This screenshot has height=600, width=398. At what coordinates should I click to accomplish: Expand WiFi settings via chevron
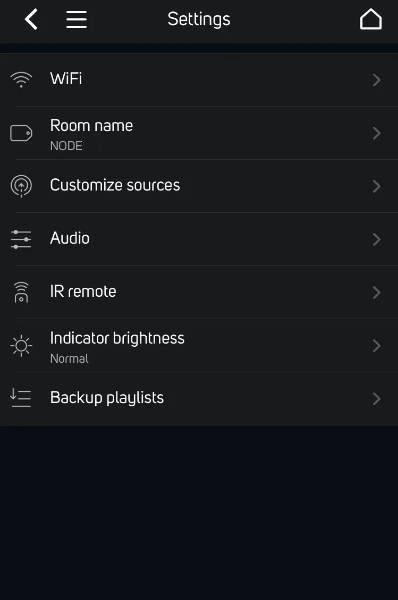click(x=376, y=80)
